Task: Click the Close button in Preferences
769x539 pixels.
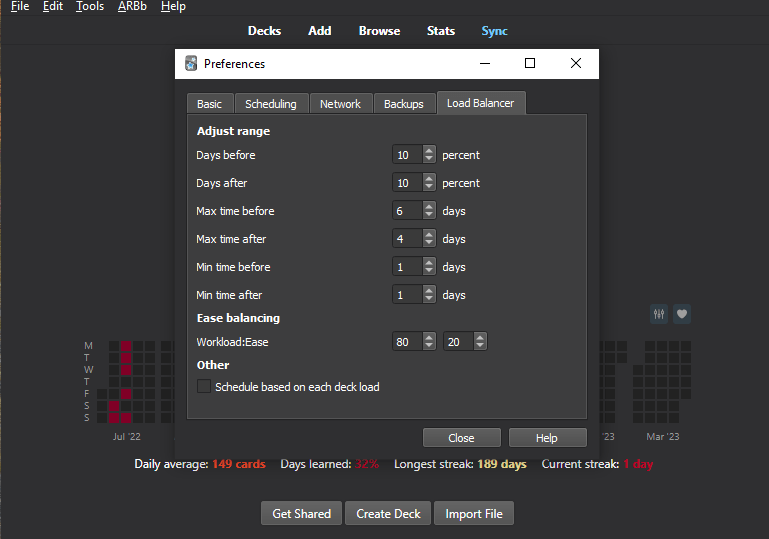Action: click(x=461, y=438)
